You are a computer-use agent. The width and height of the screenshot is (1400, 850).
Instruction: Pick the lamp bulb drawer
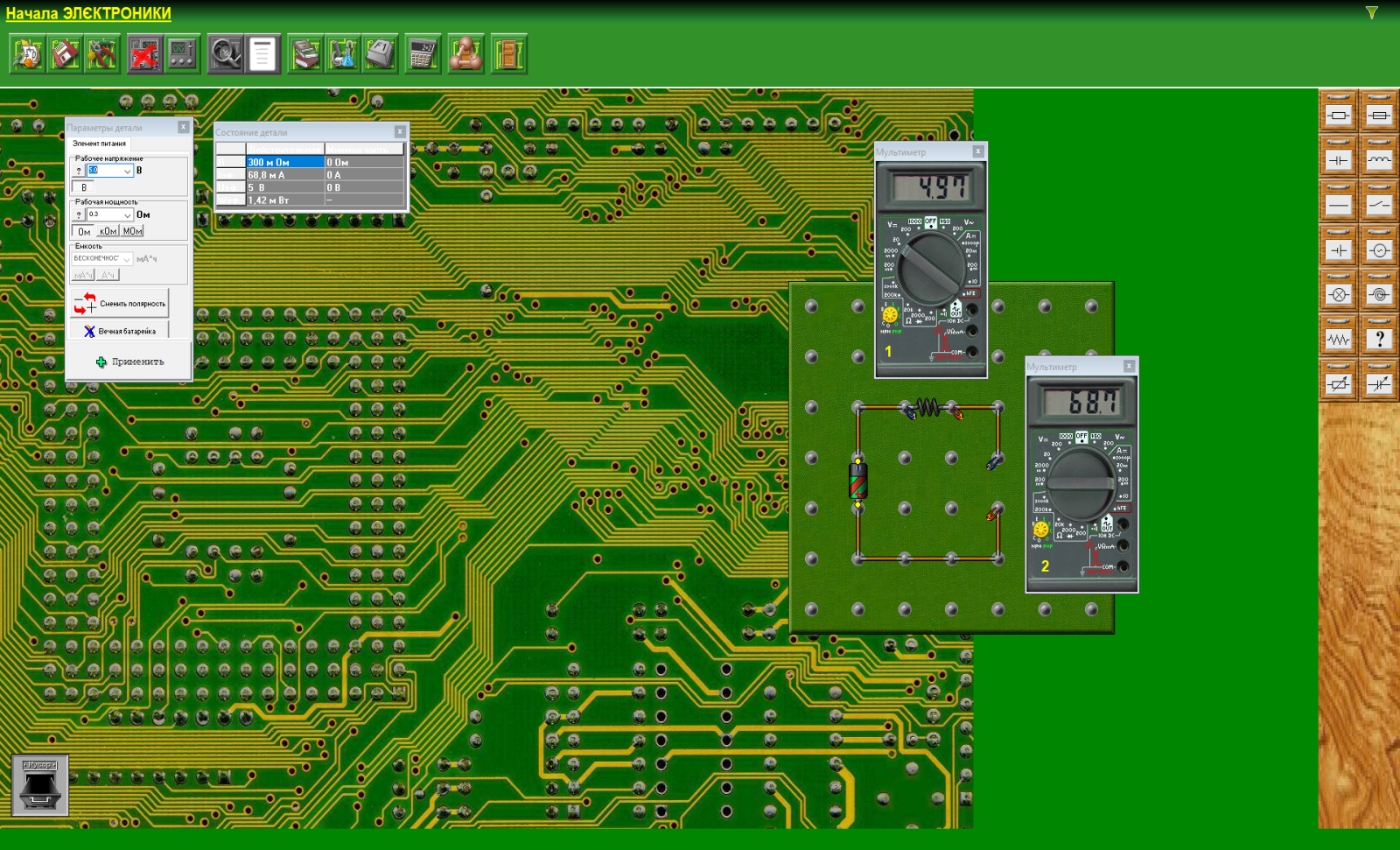pyautogui.click(x=1339, y=292)
